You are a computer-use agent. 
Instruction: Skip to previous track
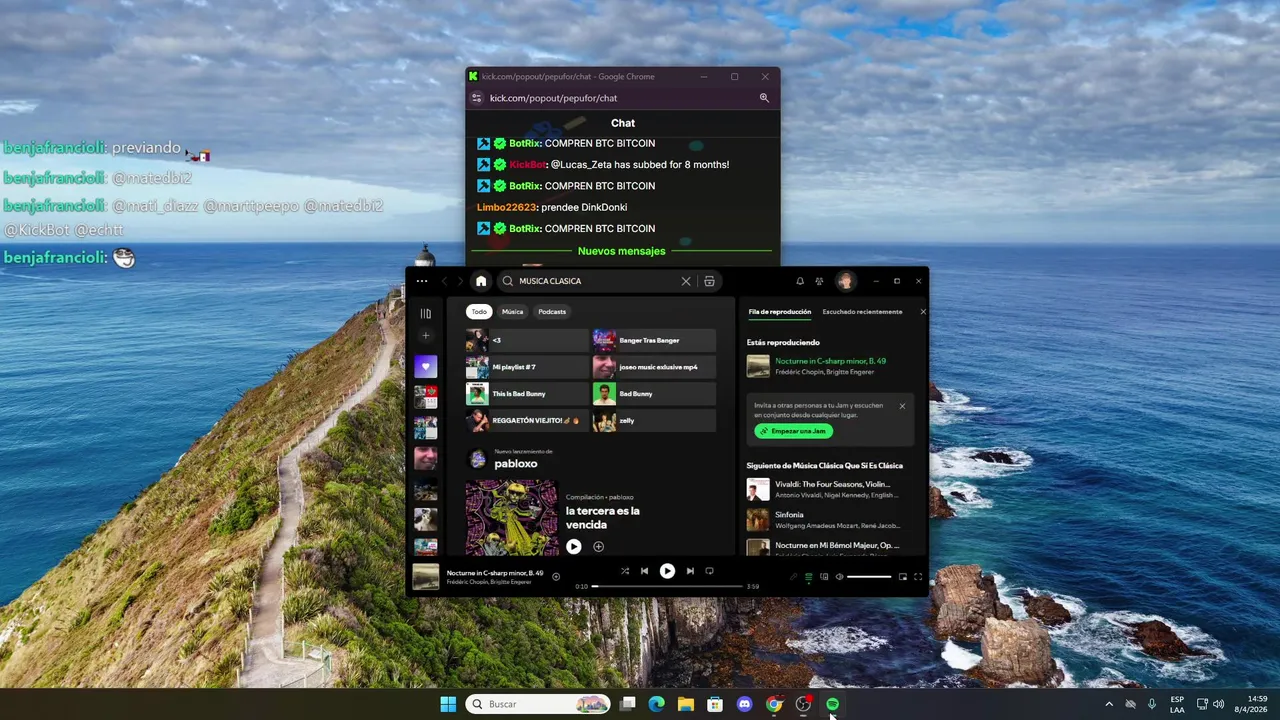tap(644, 571)
